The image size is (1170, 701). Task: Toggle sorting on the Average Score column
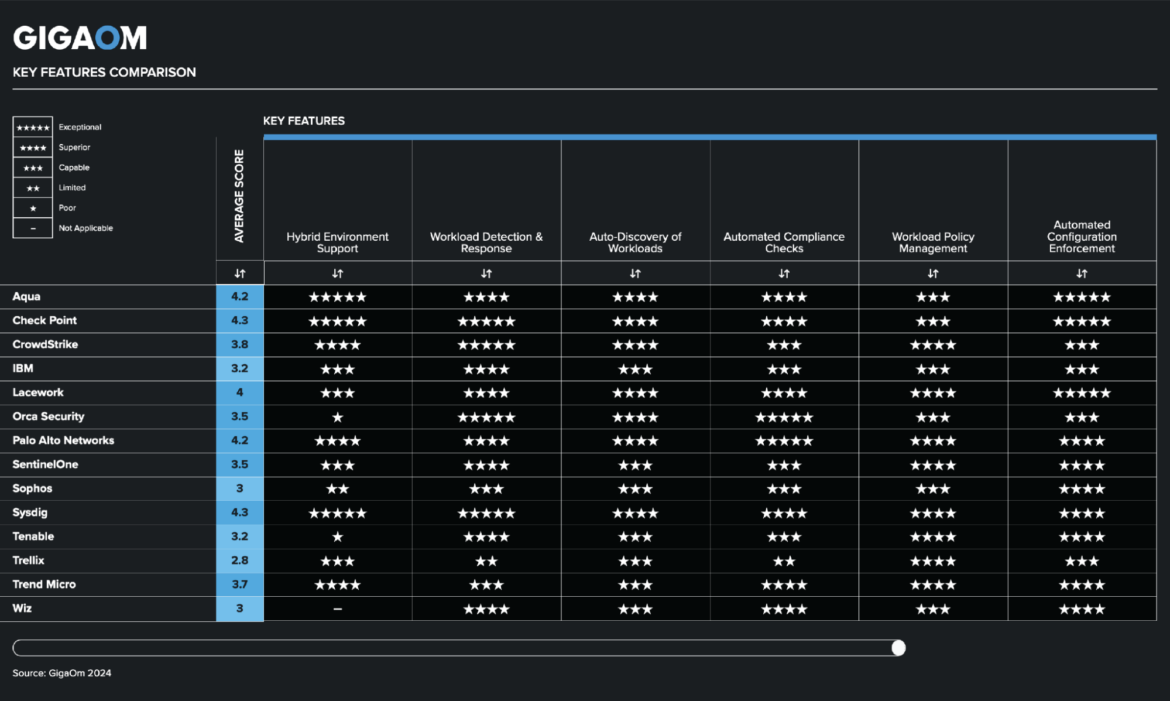[239, 272]
